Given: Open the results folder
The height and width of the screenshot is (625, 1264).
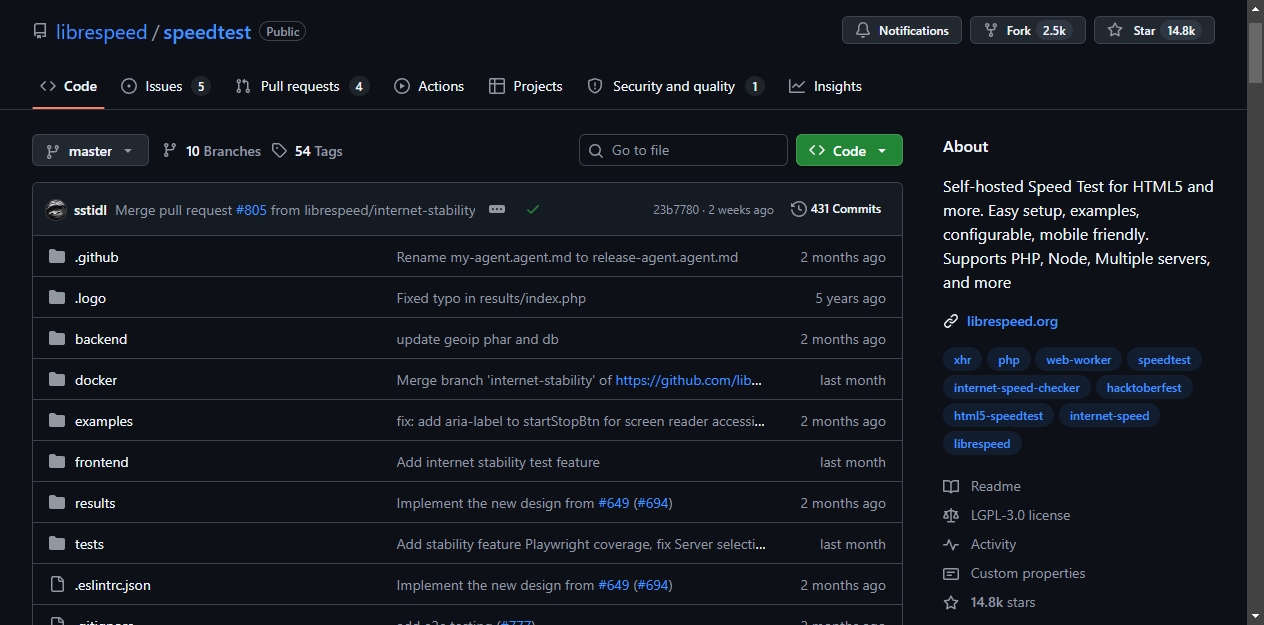Looking at the screenshot, I should click(x=95, y=503).
